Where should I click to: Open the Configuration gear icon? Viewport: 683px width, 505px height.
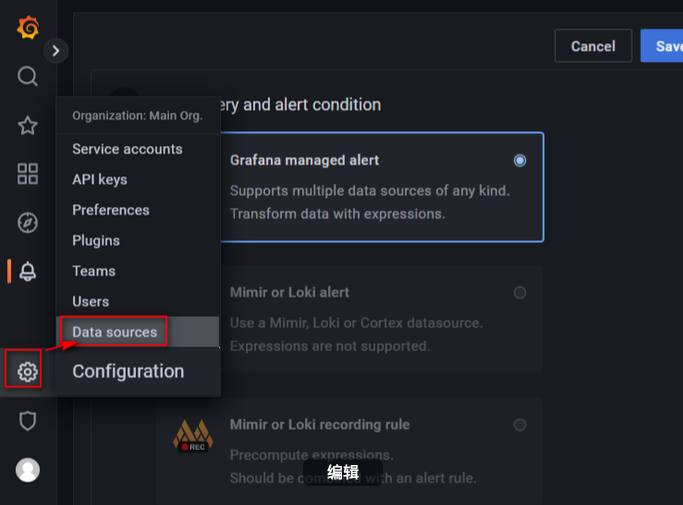[x=27, y=372]
